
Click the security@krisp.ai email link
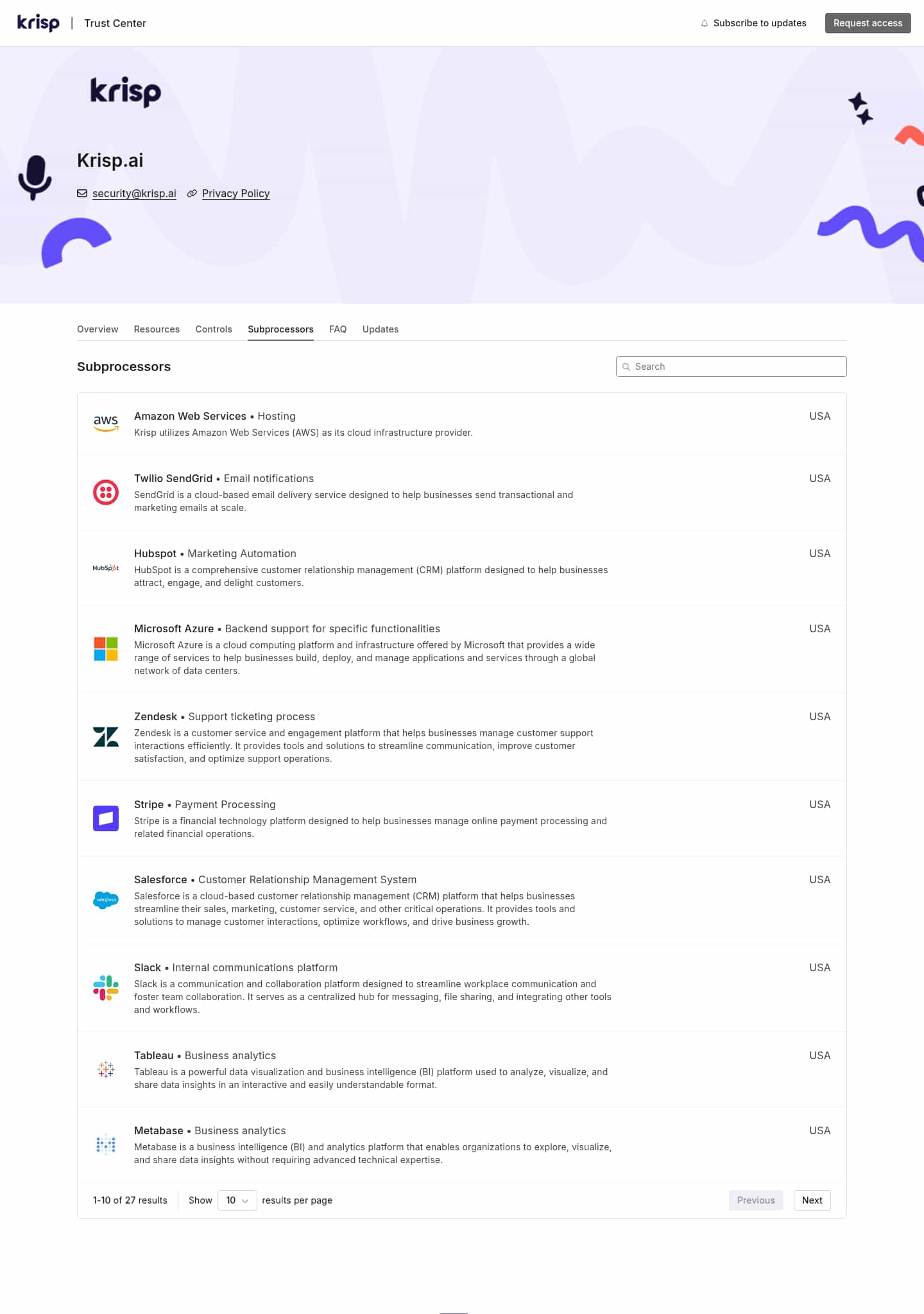tap(134, 193)
